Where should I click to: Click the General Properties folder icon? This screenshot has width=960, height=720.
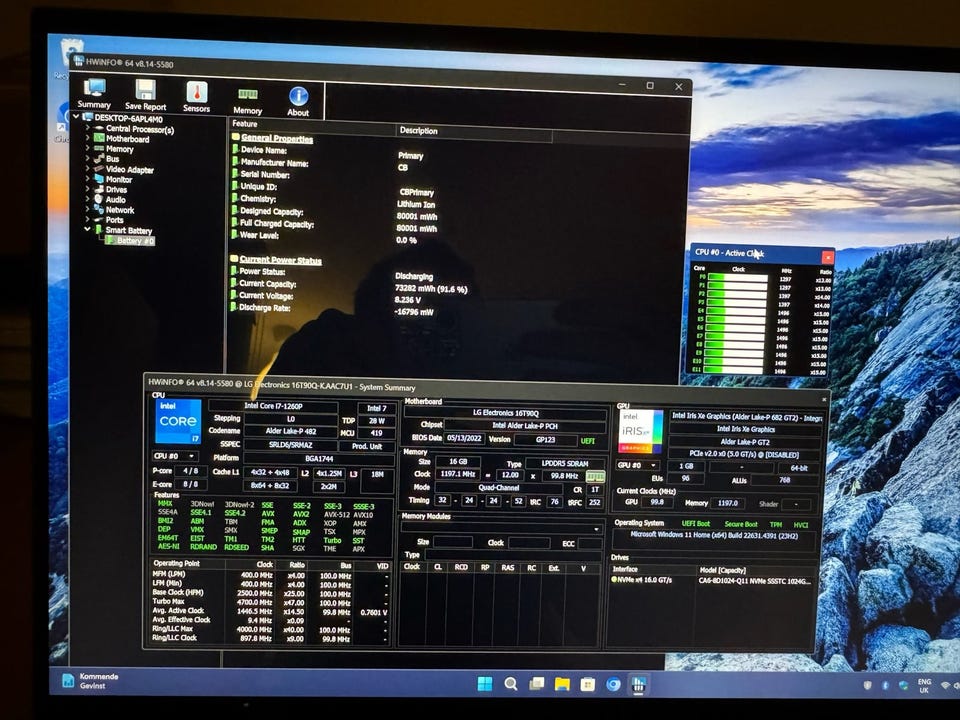click(x=235, y=137)
